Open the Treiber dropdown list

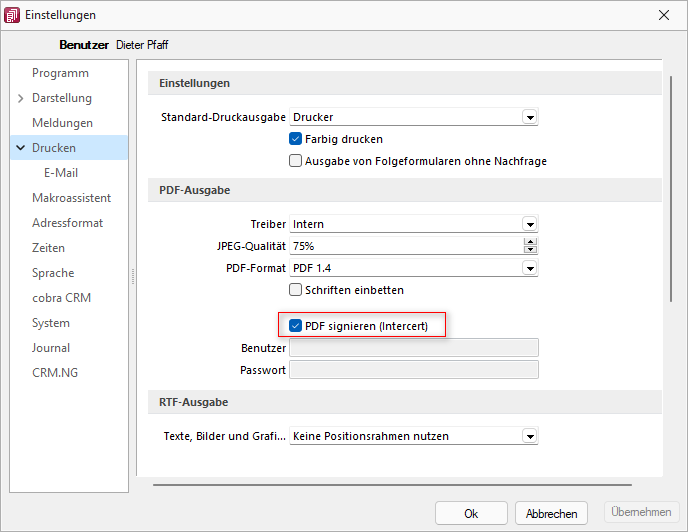530,224
